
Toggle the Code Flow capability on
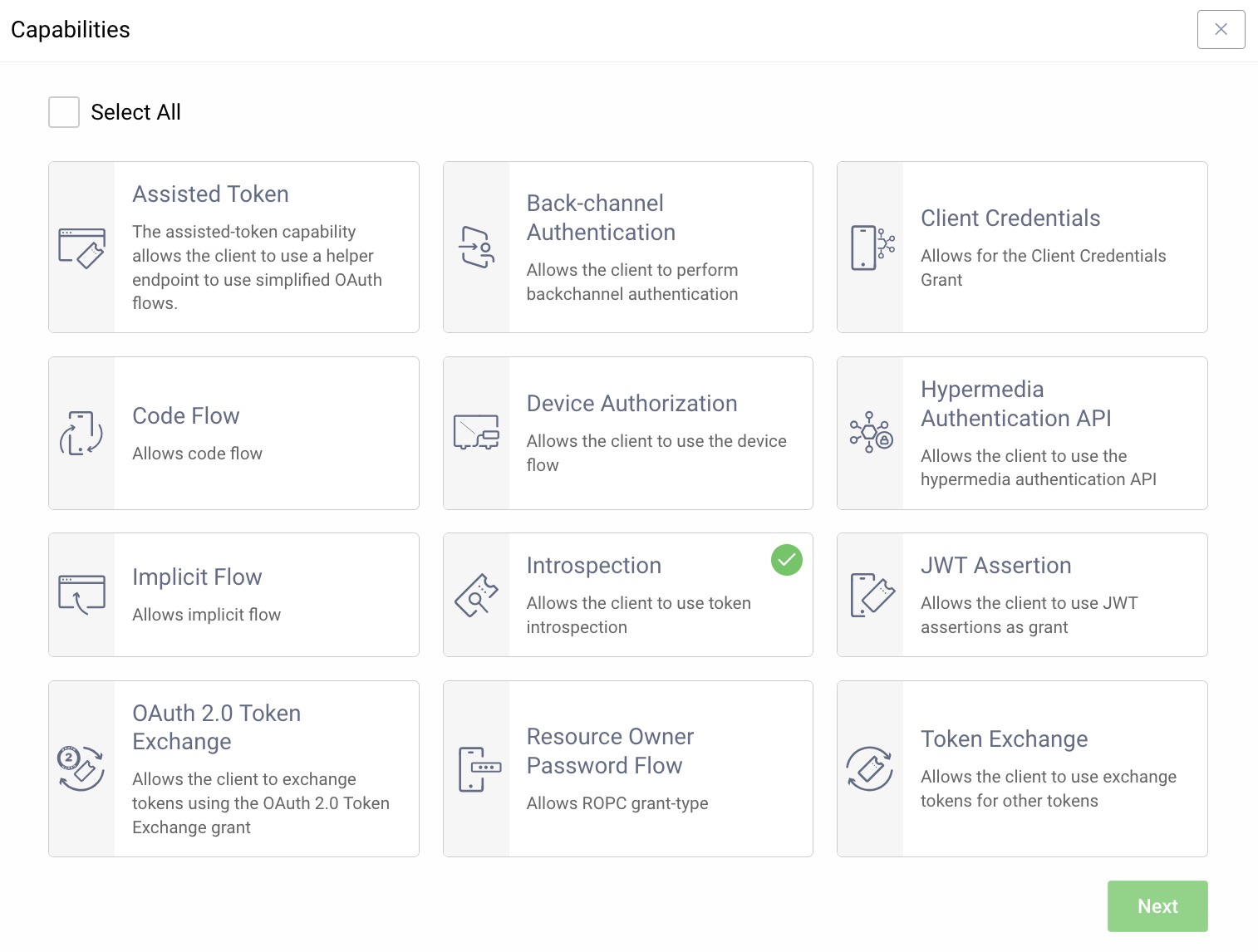tap(233, 433)
